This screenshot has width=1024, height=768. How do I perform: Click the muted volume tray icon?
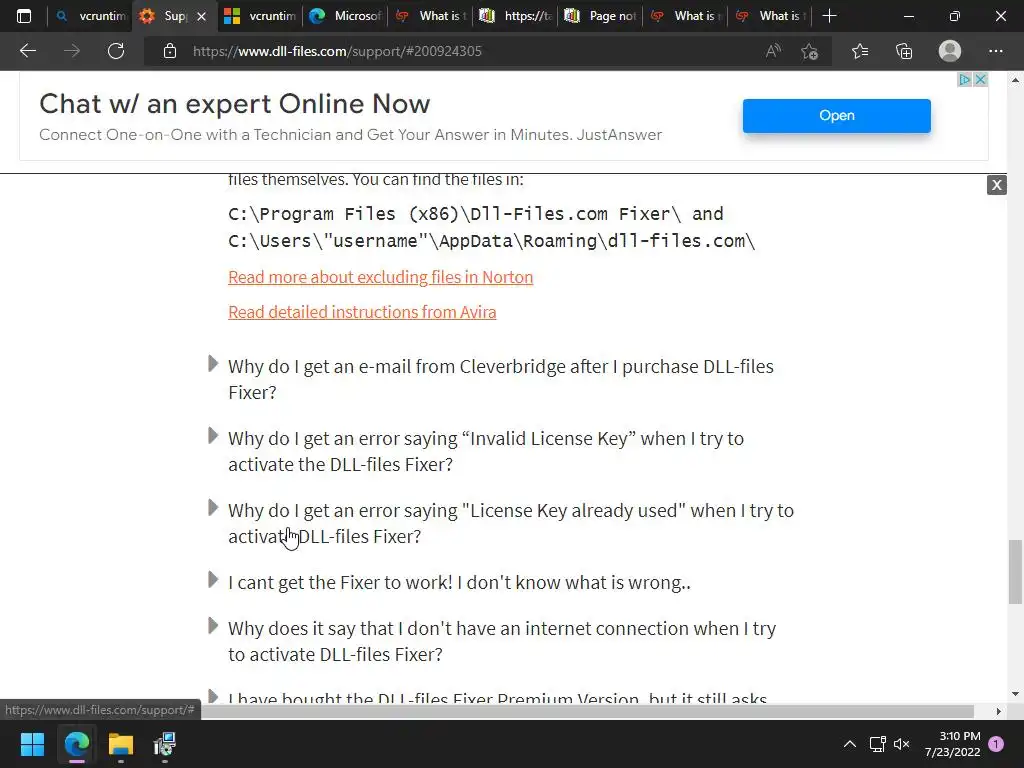point(902,744)
